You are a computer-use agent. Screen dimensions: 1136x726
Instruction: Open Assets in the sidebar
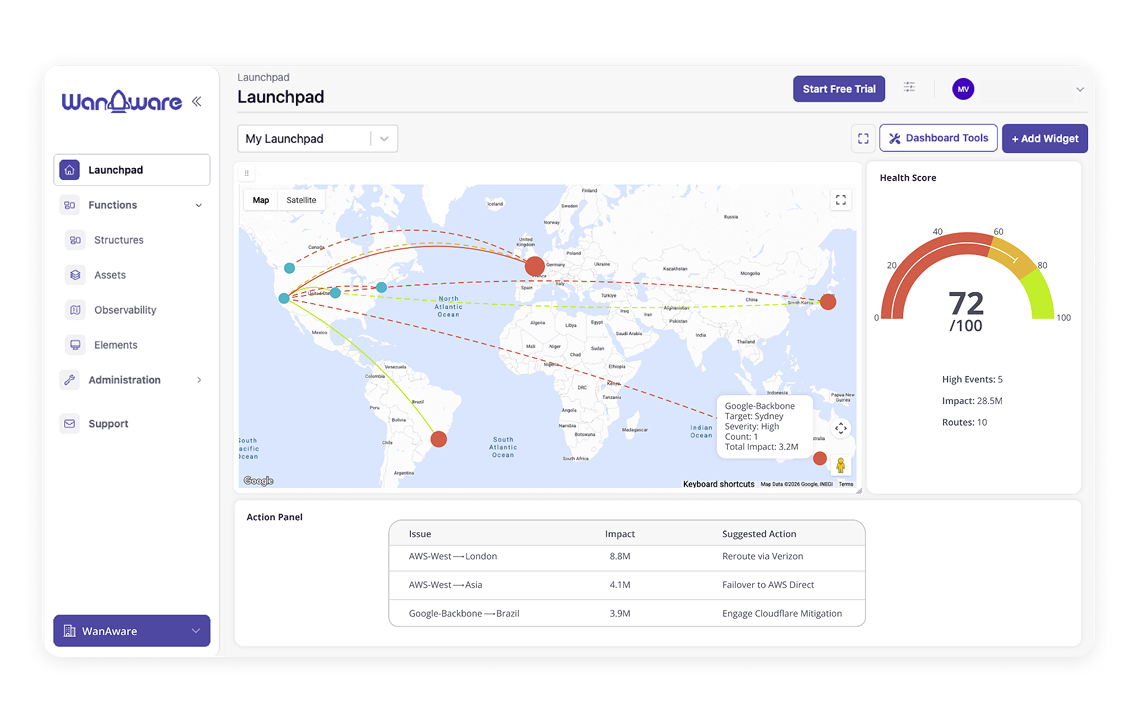point(110,275)
